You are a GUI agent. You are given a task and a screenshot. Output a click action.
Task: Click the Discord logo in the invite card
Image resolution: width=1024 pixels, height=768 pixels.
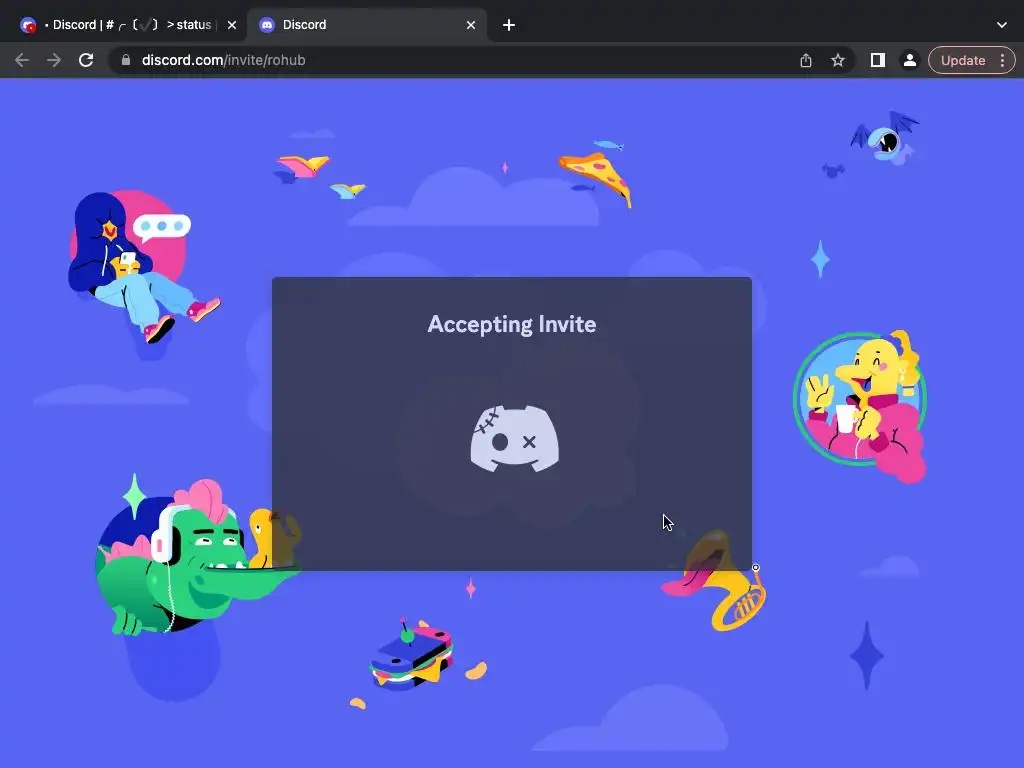(x=515, y=438)
